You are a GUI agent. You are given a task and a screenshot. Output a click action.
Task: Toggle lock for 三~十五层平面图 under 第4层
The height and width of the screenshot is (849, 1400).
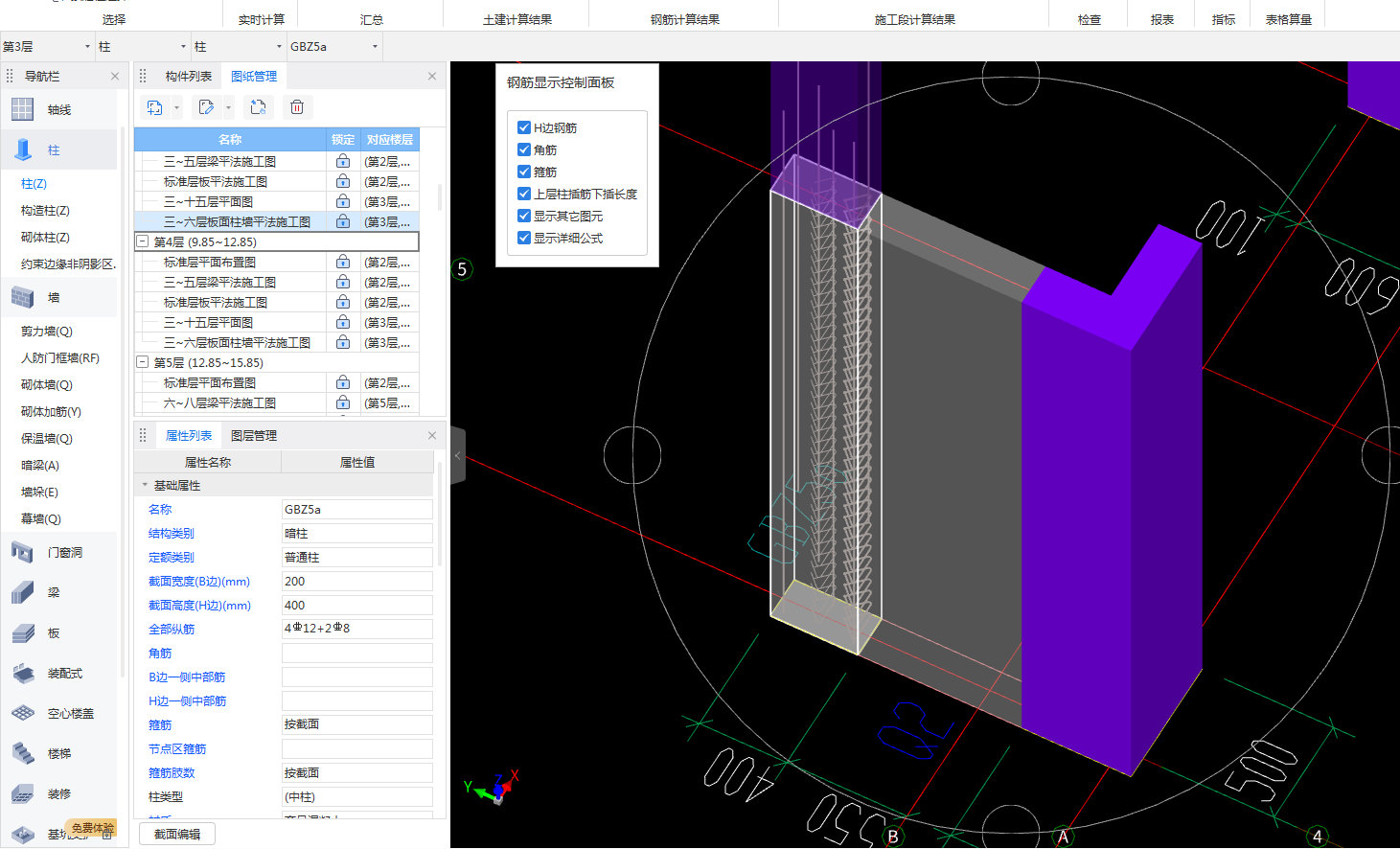(x=343, y=322)
